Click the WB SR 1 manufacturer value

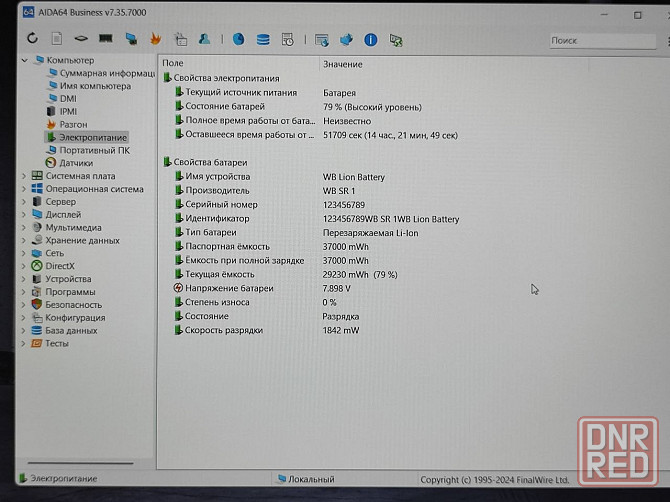[339, 191]
